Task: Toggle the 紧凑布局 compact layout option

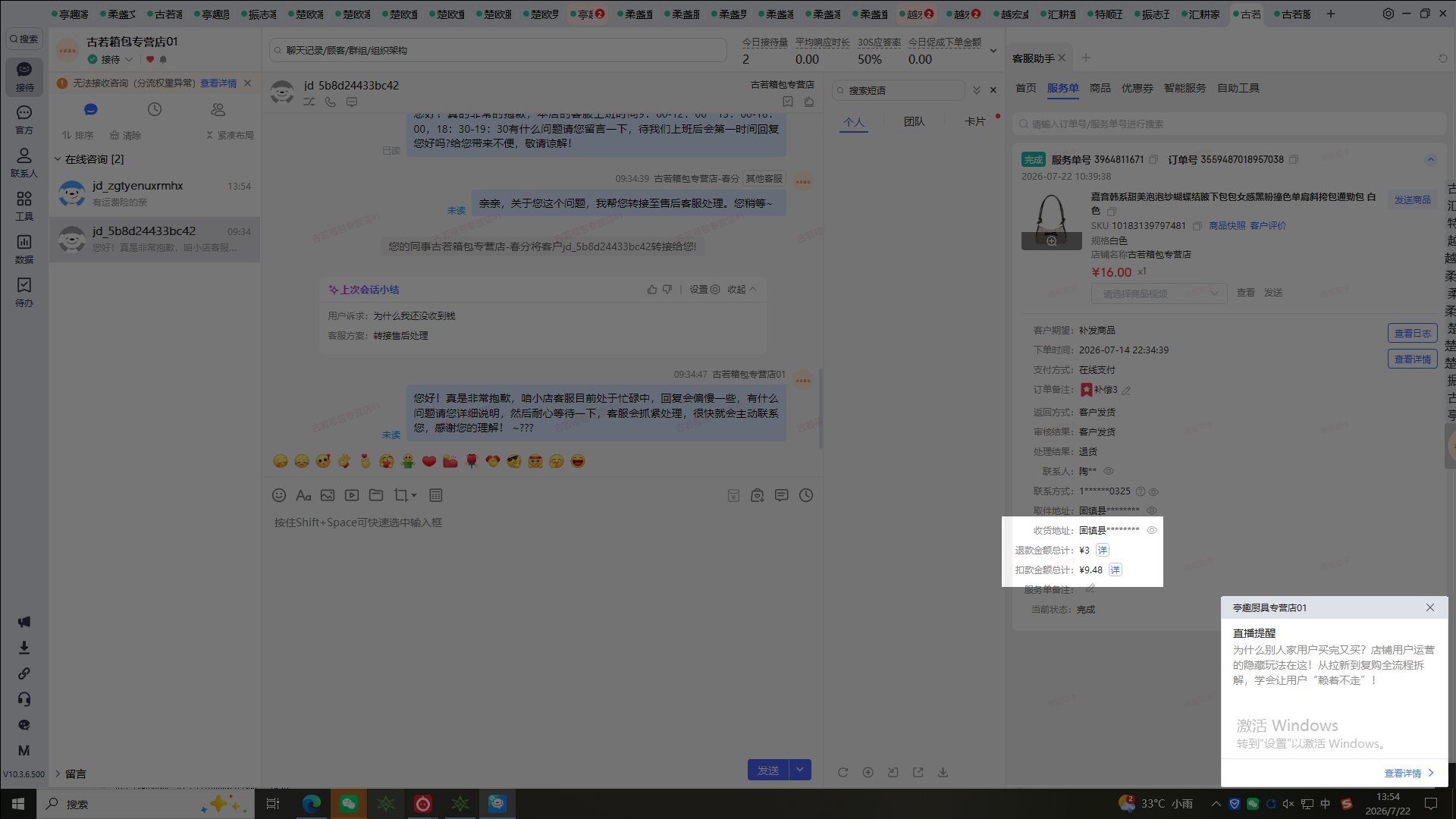Action: click(230, 135)
